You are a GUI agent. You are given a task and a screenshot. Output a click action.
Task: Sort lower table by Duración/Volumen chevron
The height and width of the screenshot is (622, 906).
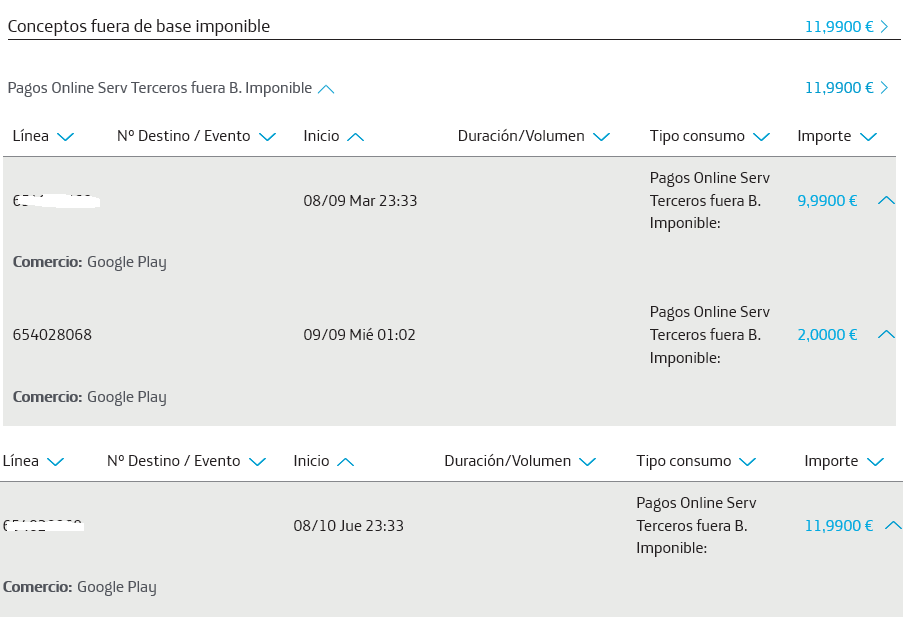(x=587, y=462)
